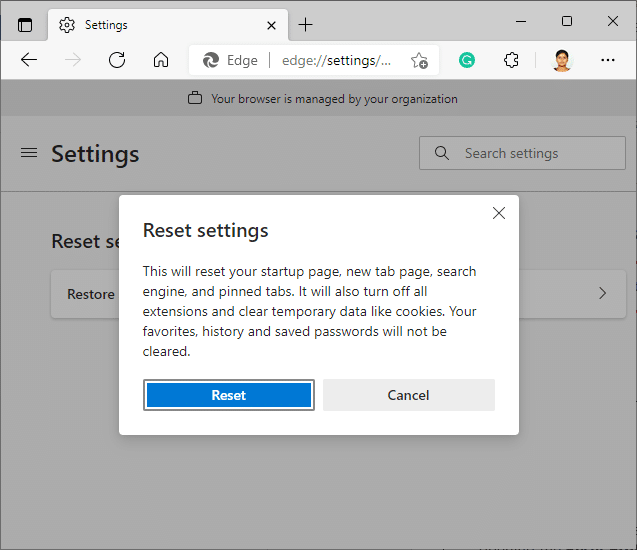This screenshot has width=637, height=550.
Task: Open a new tab with plus button
Action: [305, 24]
